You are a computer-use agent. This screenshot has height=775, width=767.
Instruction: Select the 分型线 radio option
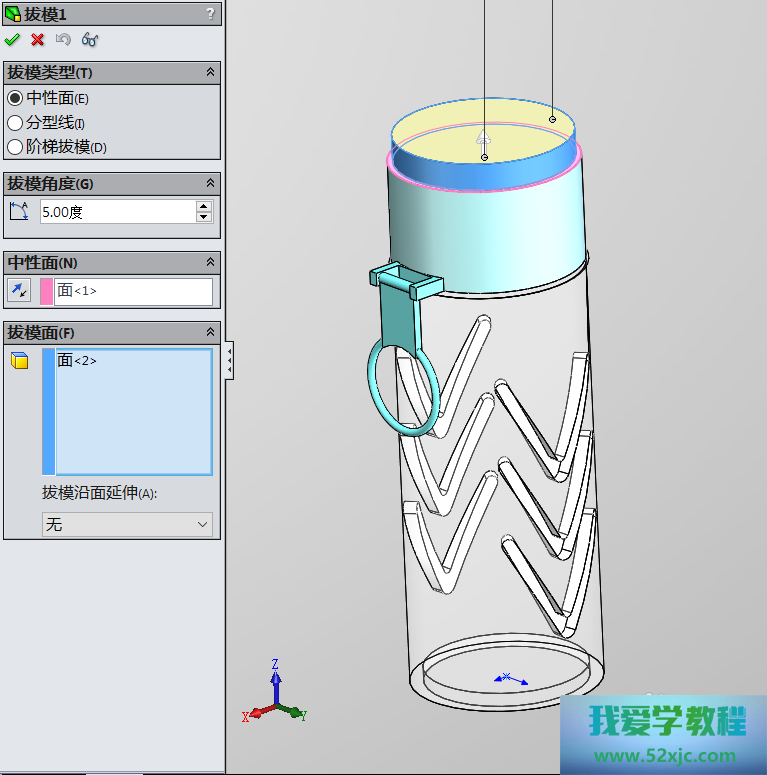15,123
